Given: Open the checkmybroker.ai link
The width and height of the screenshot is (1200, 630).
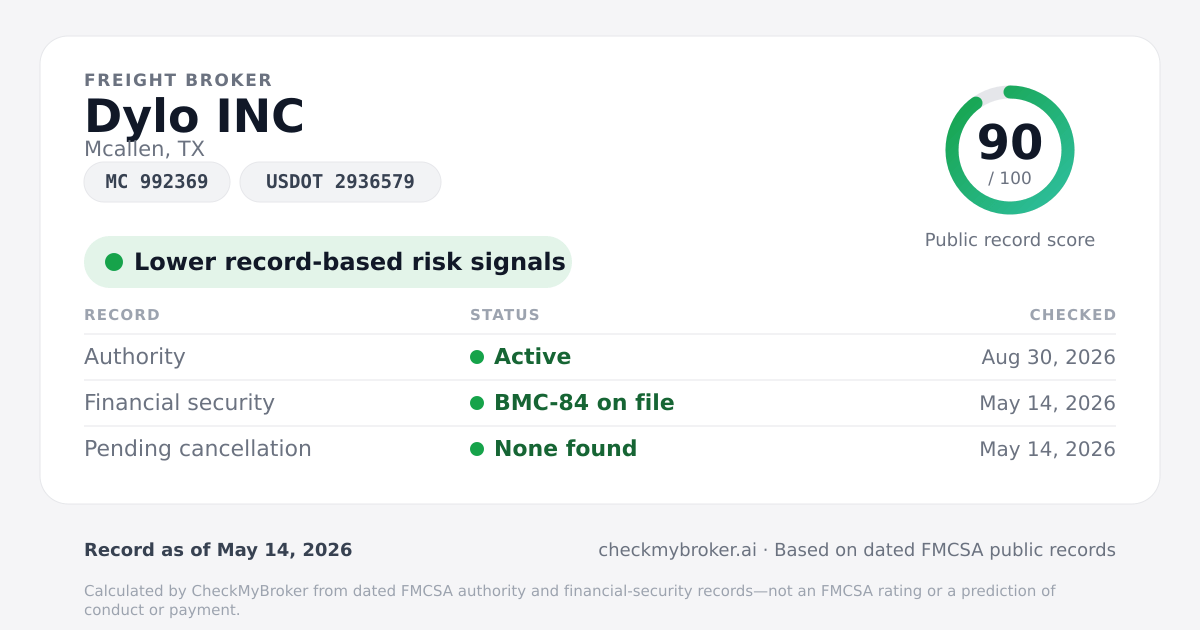Looking at the screenshot, I should click(677, 550).
